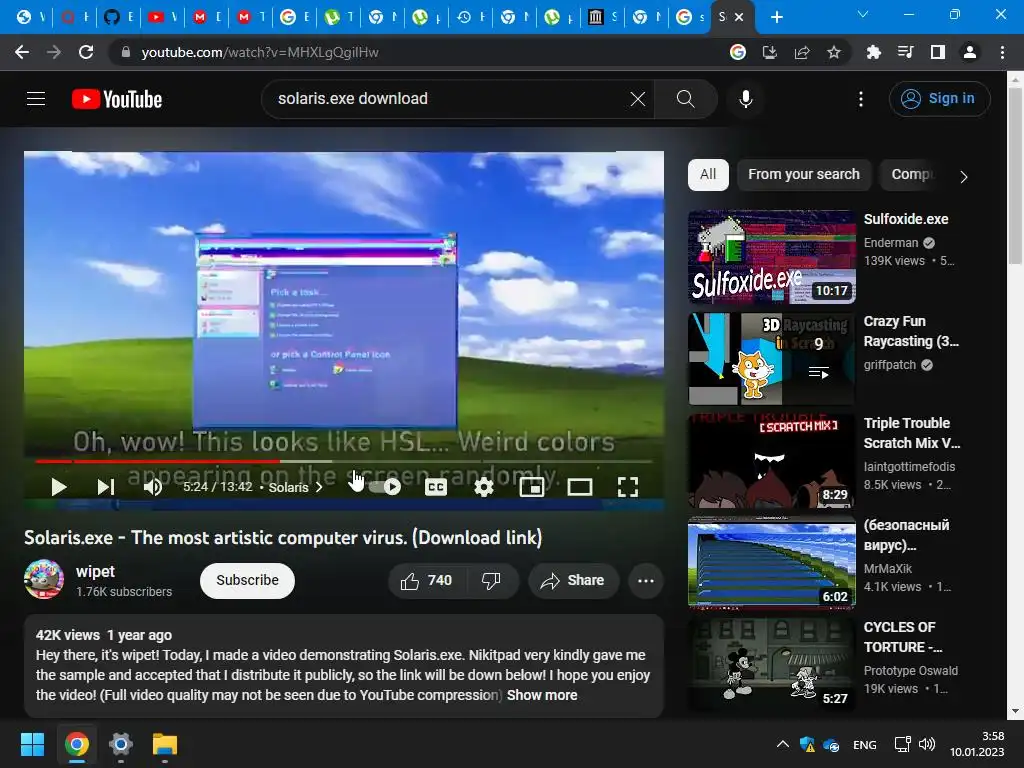Open volume control in system tray

tap(927, 744)
